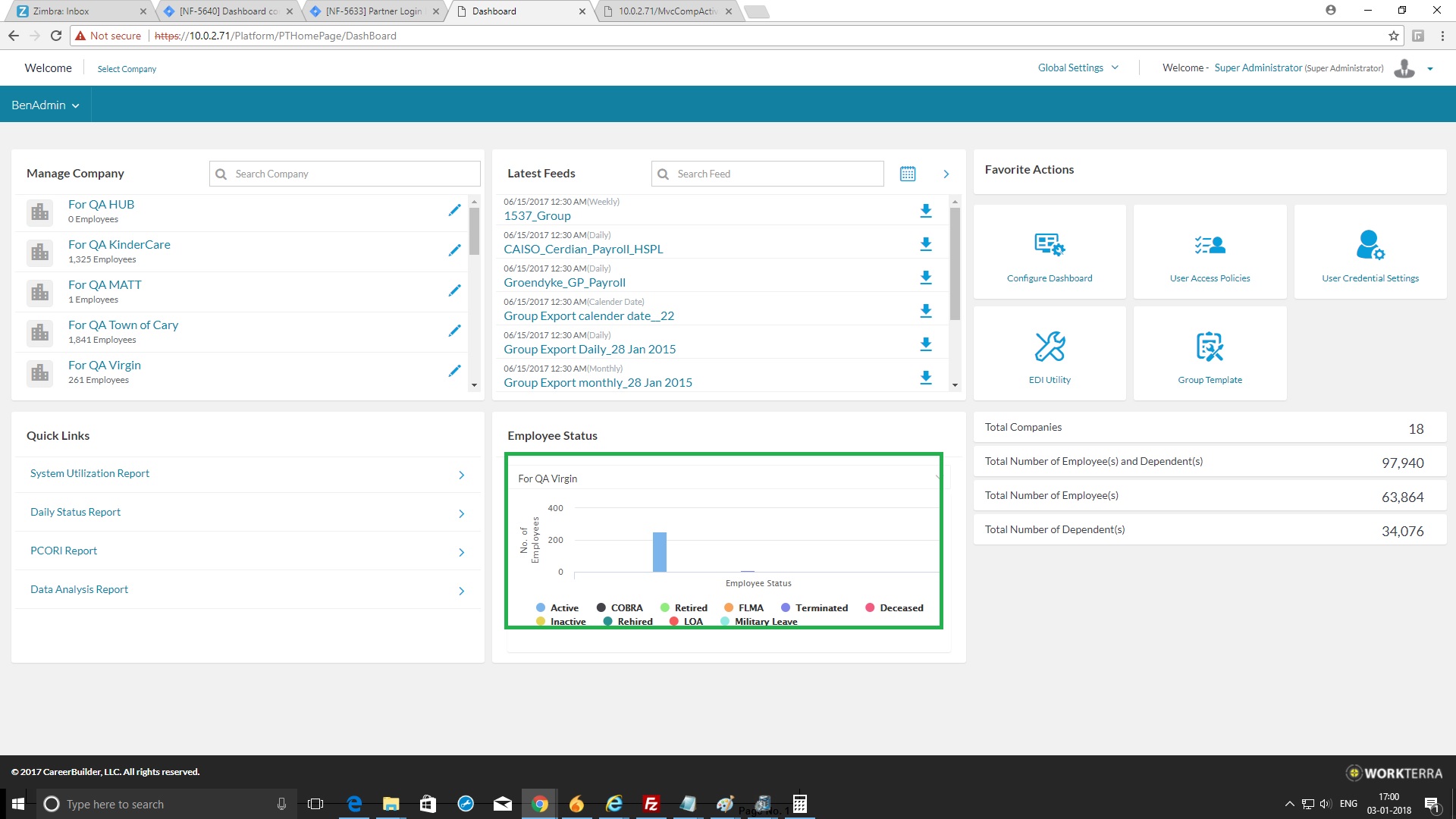The image size is (1456, 819).
Task: Switch to the NF-5633 Partner Login tab
Action: (373, 11)
